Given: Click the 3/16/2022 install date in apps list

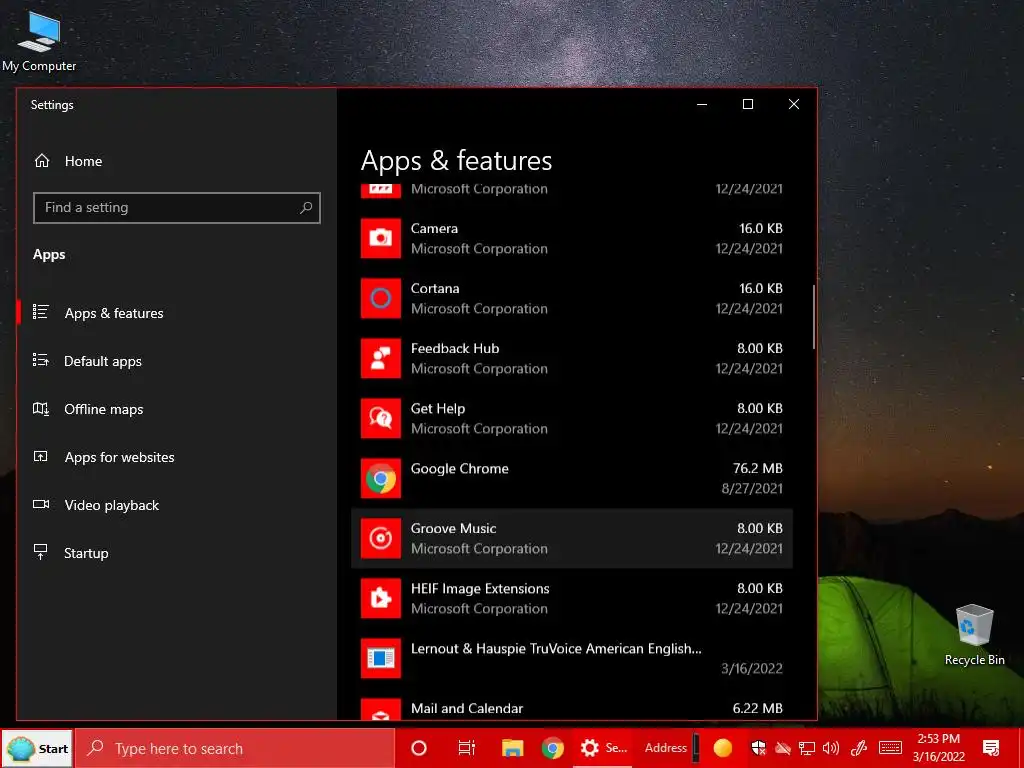Looking at the screenshot, I should click(x=752, y=669).
